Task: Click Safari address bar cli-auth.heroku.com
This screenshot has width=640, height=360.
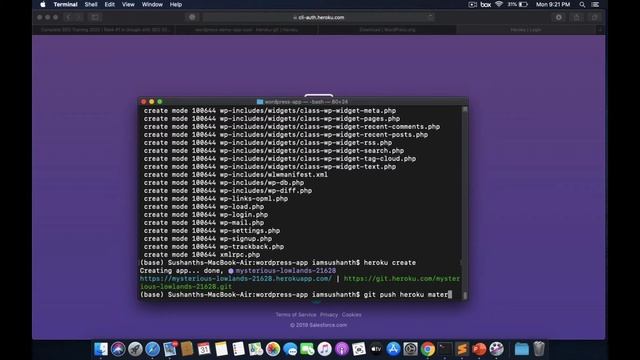Action: point(319,17)
